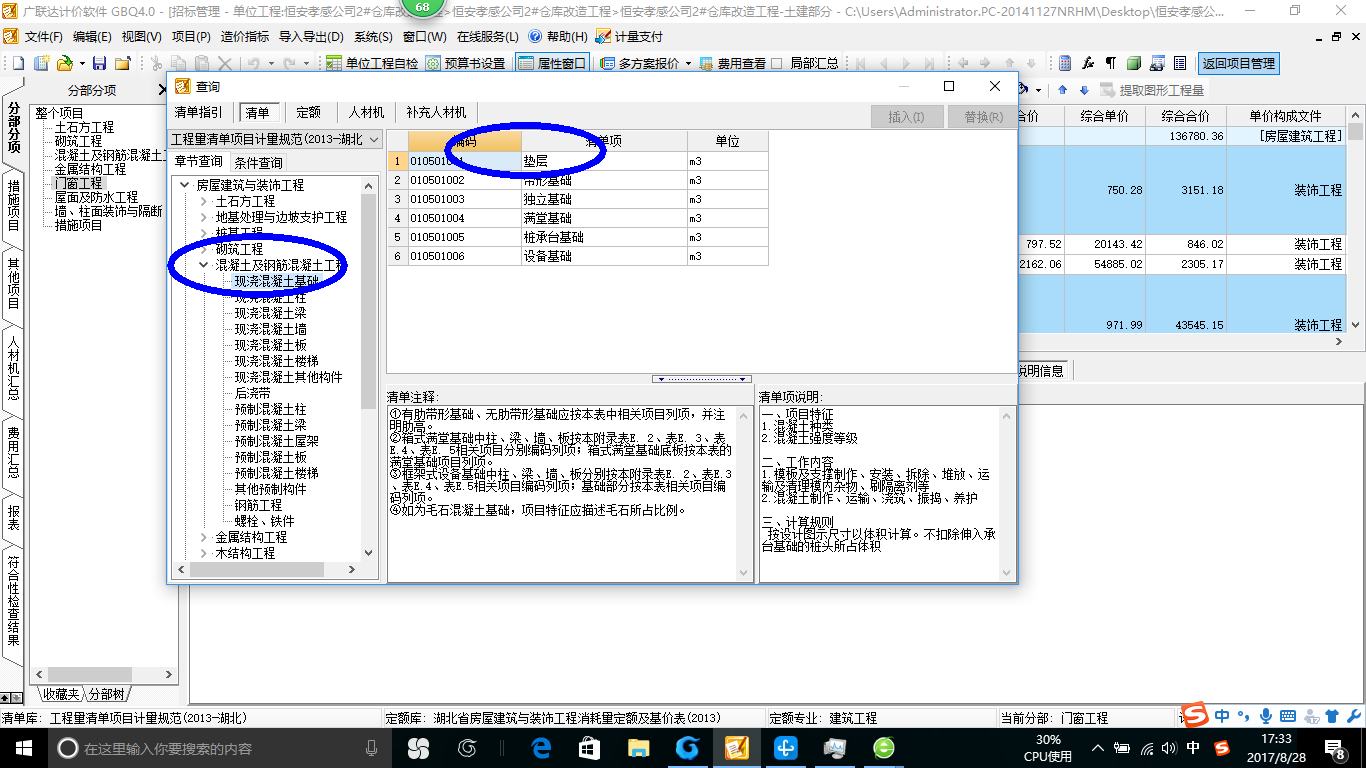Click 门窗工程 in the 分部分项 tree
Viewport: 1366px width, 768px height.
pos(78,183)
